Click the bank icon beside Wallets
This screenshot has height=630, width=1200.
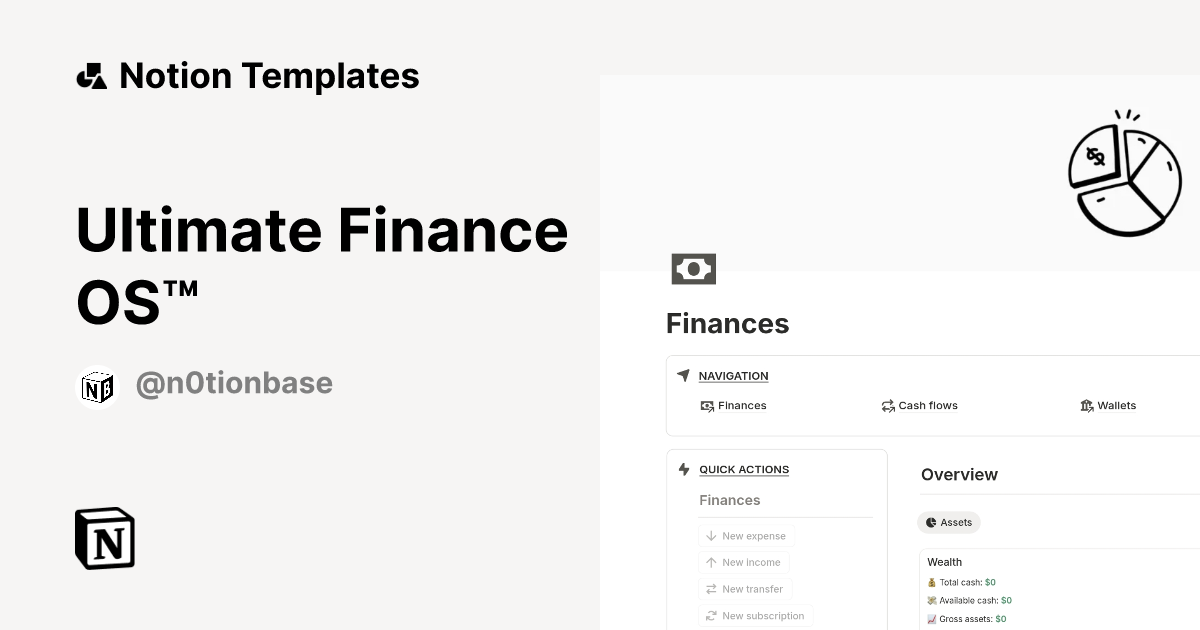pos(1087,405)
